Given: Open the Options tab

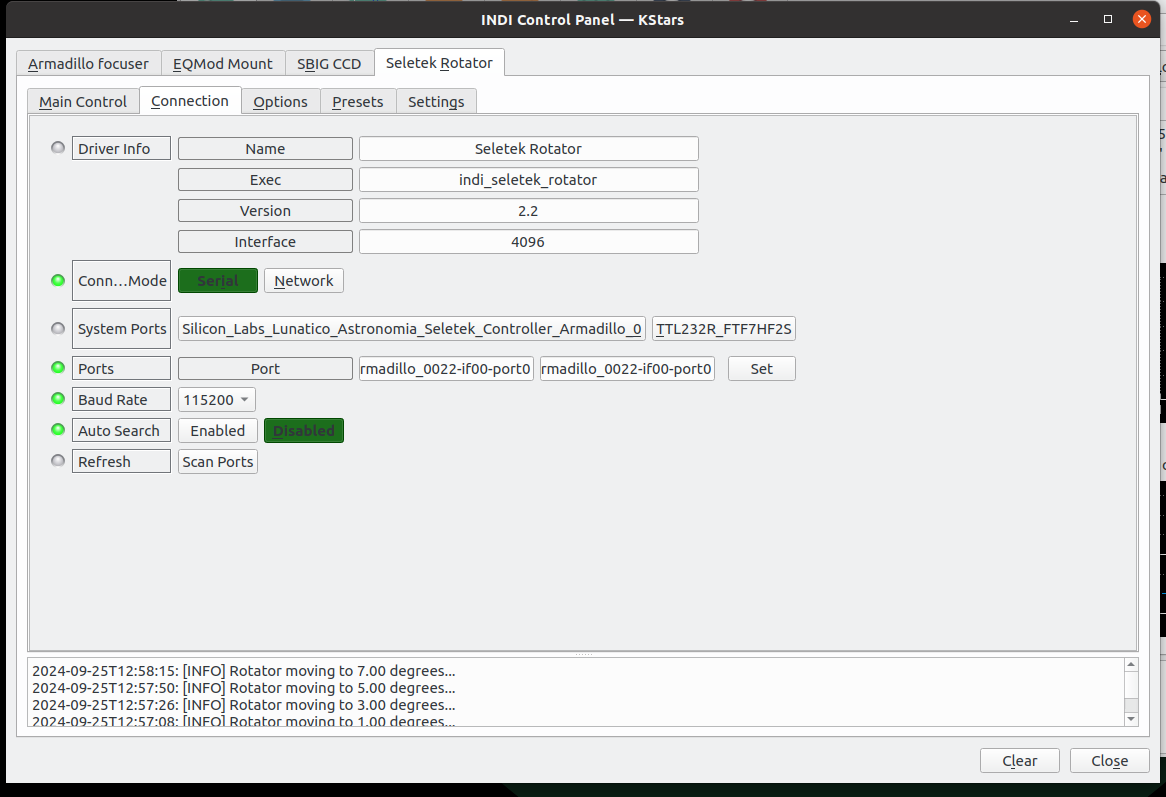Looking at the screenshot, I should click(280, 101).
